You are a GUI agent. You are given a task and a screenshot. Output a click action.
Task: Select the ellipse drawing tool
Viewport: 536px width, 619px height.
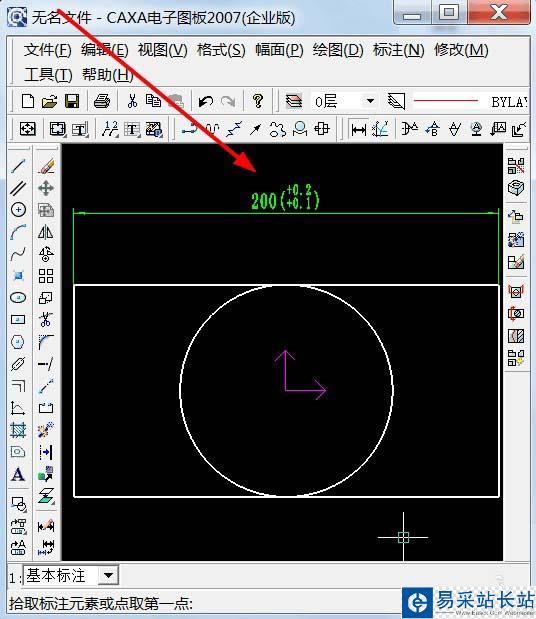click(18, 297)
